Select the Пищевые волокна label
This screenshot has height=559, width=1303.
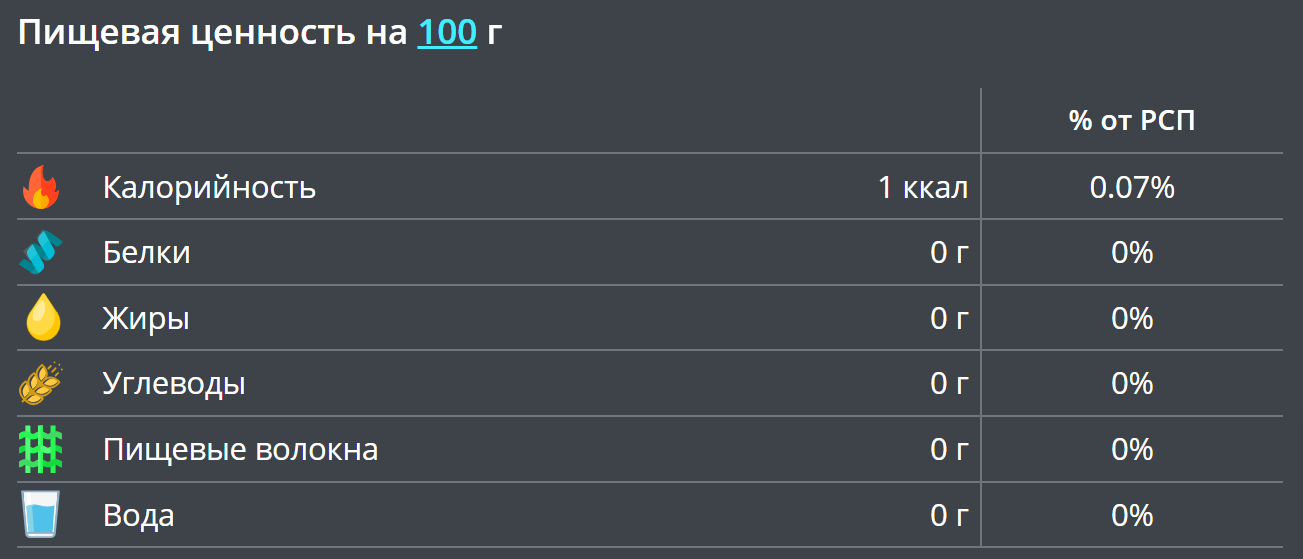pyautogui.click(x=240, y=450)
